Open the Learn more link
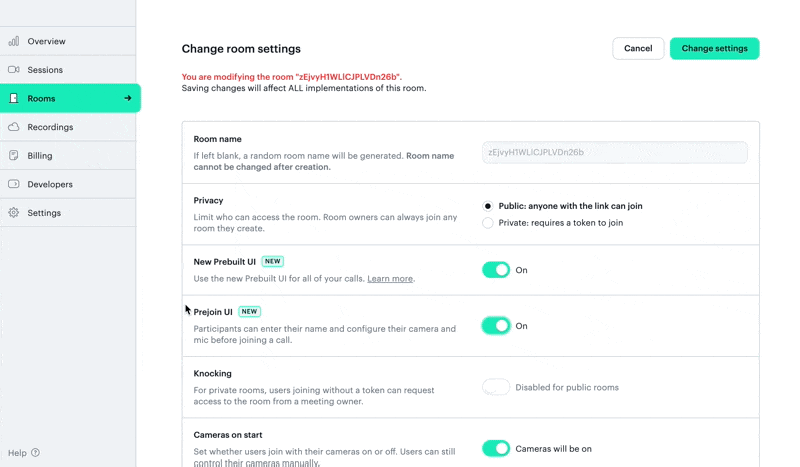Viewport: 800px width, 467px height. point(390,279)
